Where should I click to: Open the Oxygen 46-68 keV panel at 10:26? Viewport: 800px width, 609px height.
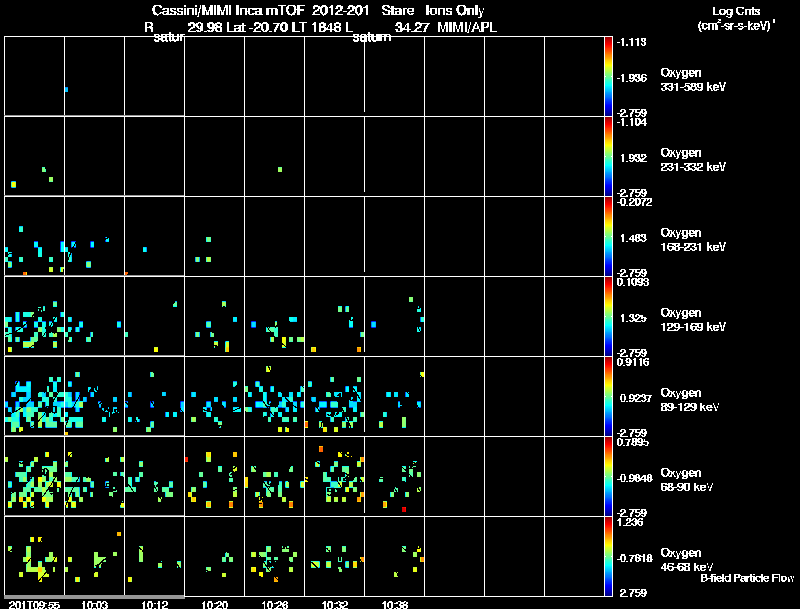pyautogui.click(x=274, y=556)
